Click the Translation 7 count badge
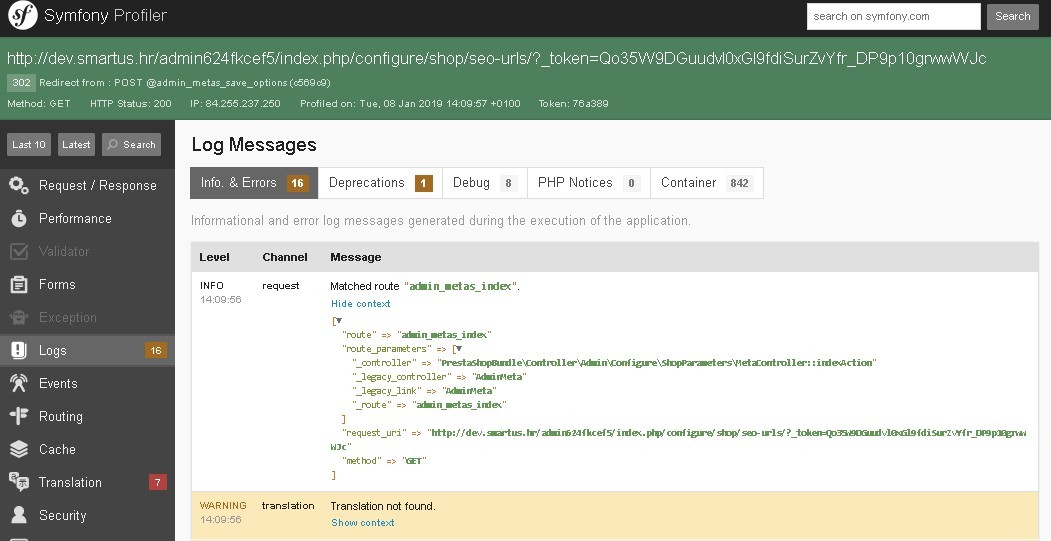This screenshot has width=1051, height=541. coord(158,482)
